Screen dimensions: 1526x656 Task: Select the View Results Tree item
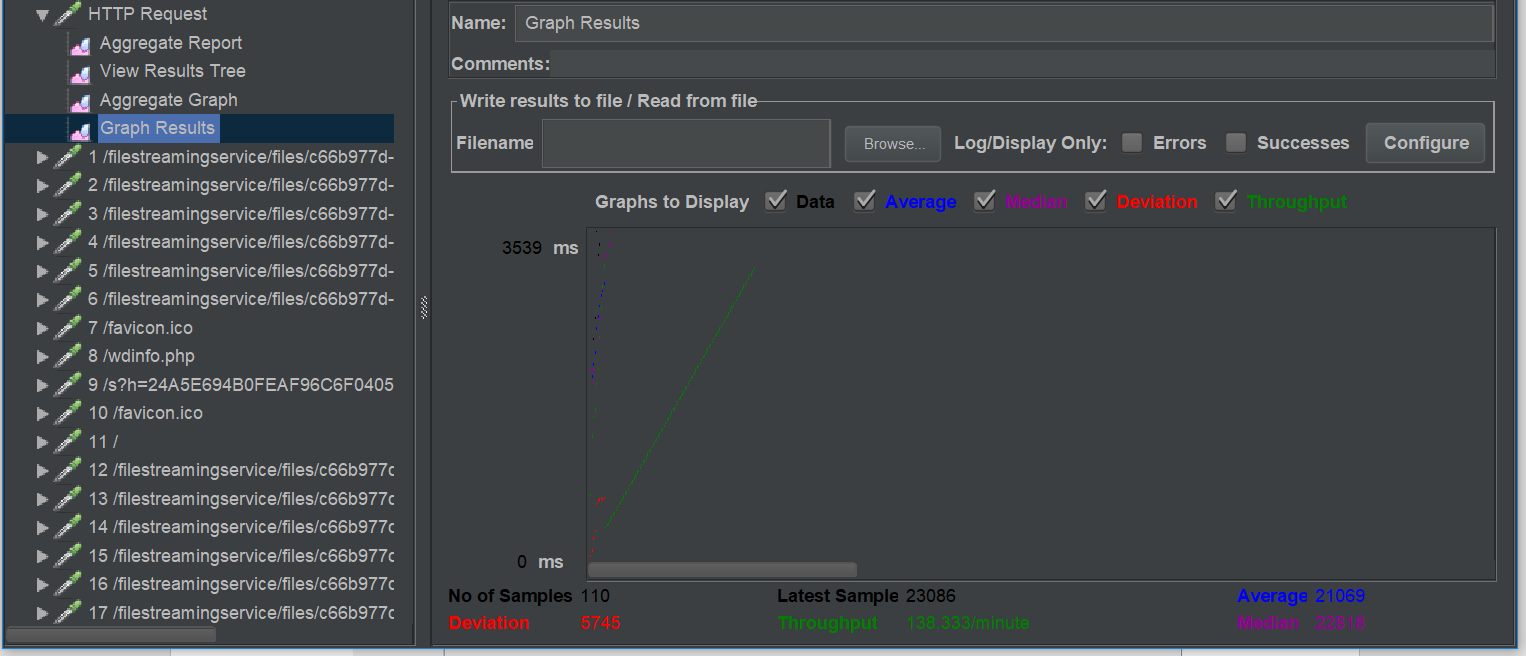(173, 71)
